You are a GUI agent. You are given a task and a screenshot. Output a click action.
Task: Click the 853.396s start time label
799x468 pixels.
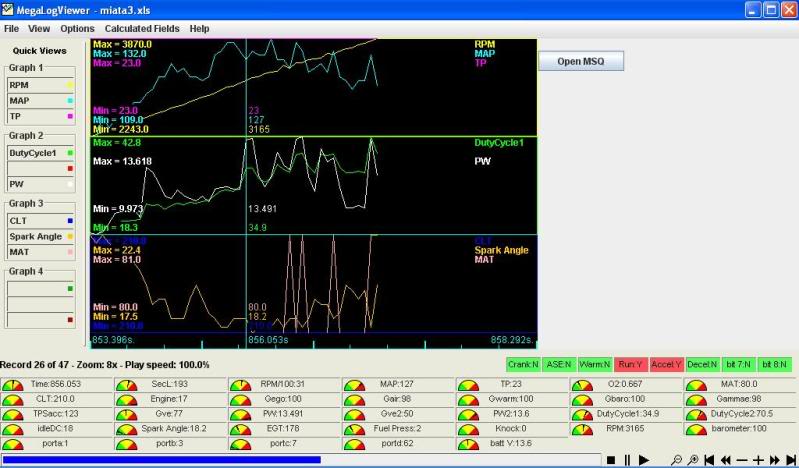pos(113,340)
